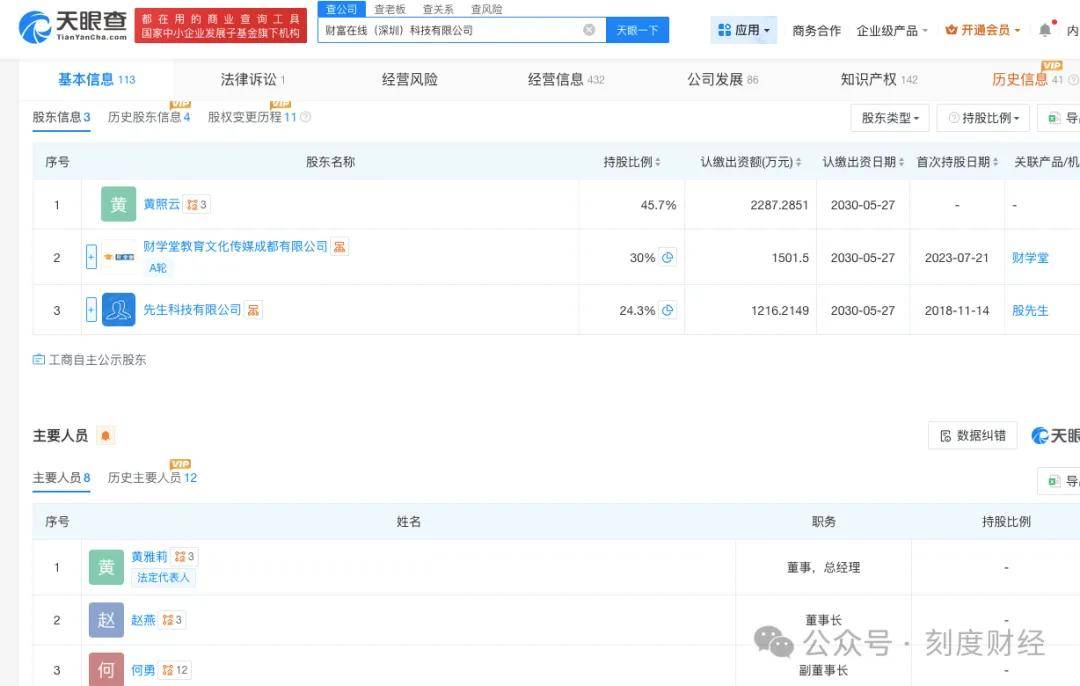
Task: Open 持股比例 filter dropdown
Action: click(x=983, y=118)
